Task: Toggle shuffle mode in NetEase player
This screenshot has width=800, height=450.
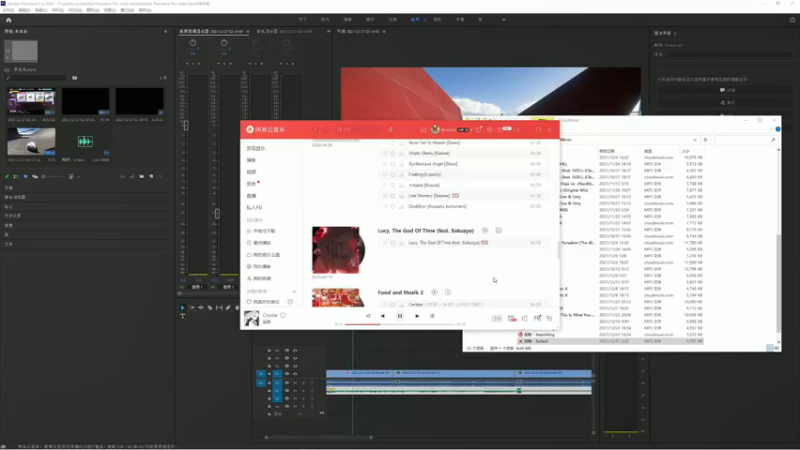Action: [368, 316]
